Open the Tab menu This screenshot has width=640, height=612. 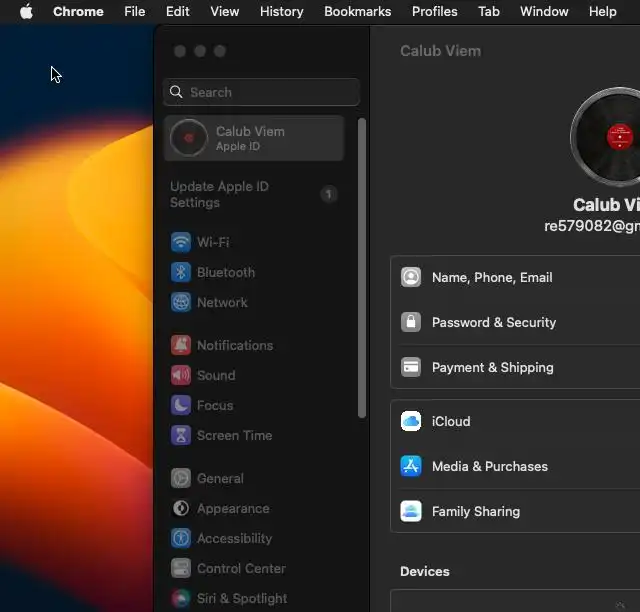tap(489, 11)
